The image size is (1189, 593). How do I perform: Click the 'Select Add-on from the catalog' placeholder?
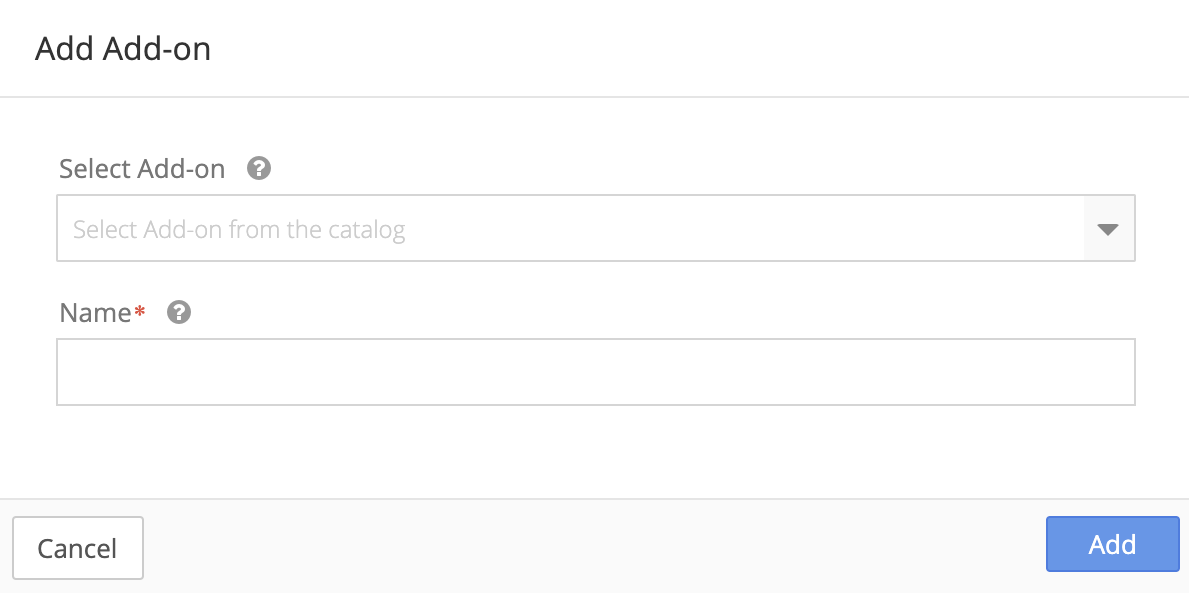tap(239, 230)
